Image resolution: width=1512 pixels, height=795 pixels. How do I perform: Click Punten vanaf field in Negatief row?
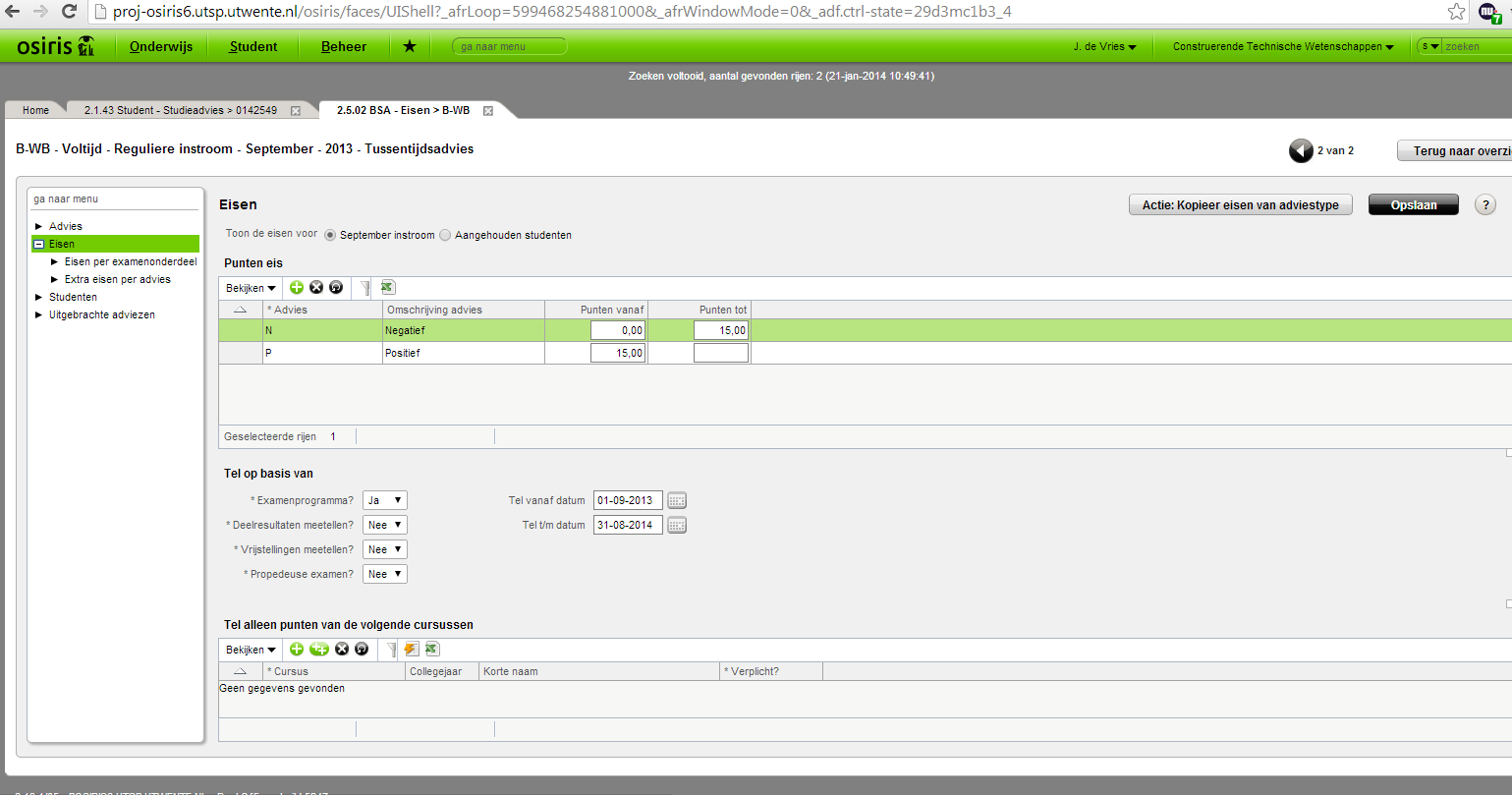tap(618, 330)
